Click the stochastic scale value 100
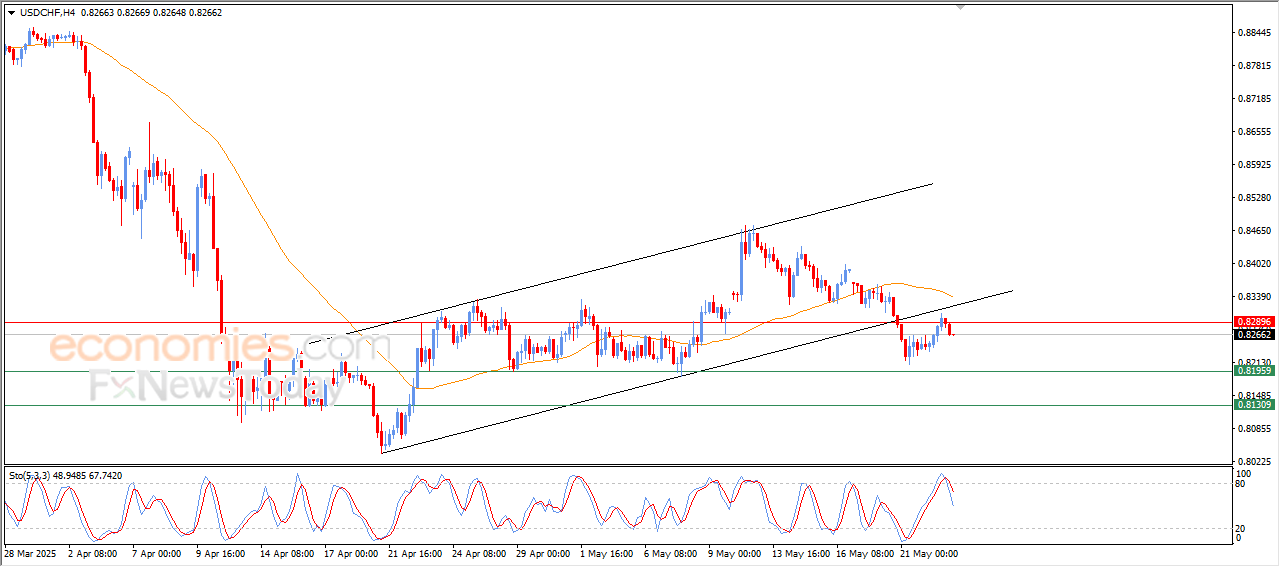The height and width of the screenshot is (567, 1280). coord(1246,473)
